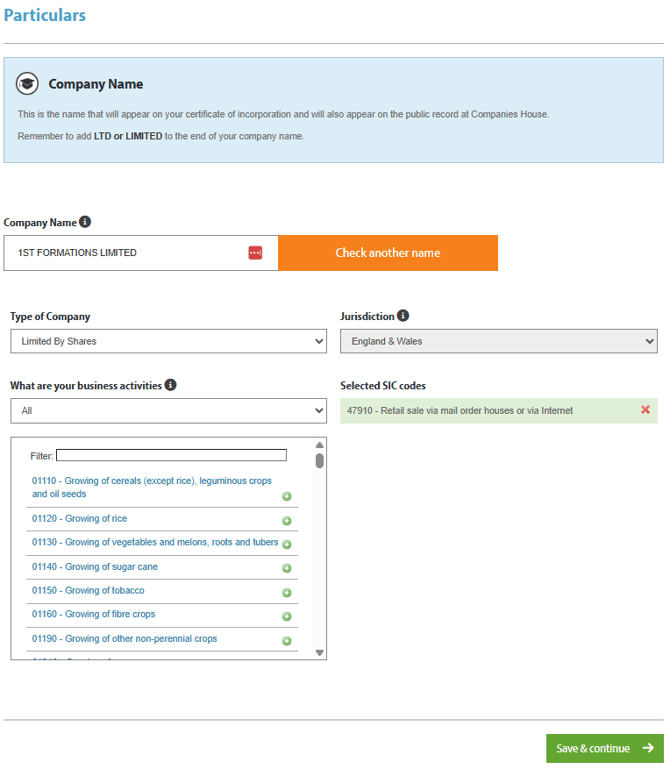670x769 pixels.
Task: Add SIC code 01150 Growing of tobacco
Action: [286, 592]
